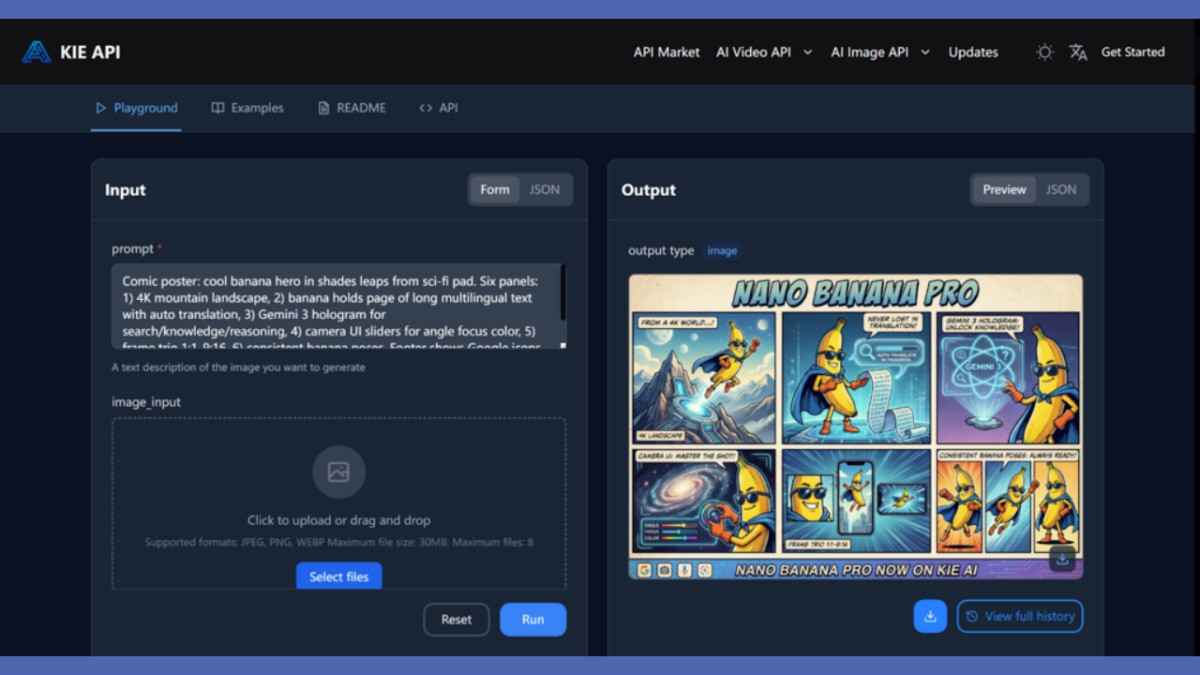Open the README tab
Viewport: 1200px width, 675px height.
tap(351, 108)
